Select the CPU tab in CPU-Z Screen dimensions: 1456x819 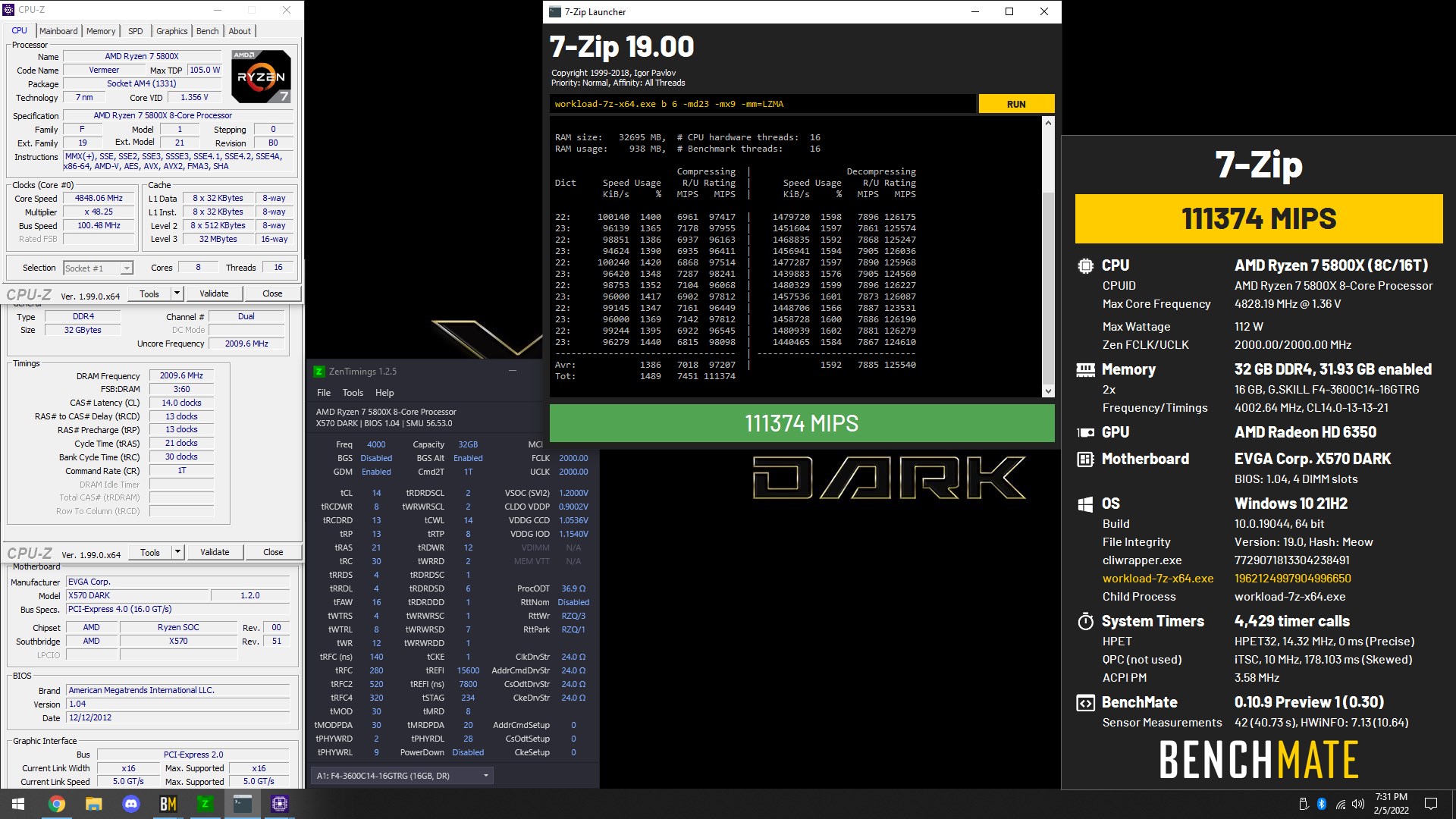20,30
